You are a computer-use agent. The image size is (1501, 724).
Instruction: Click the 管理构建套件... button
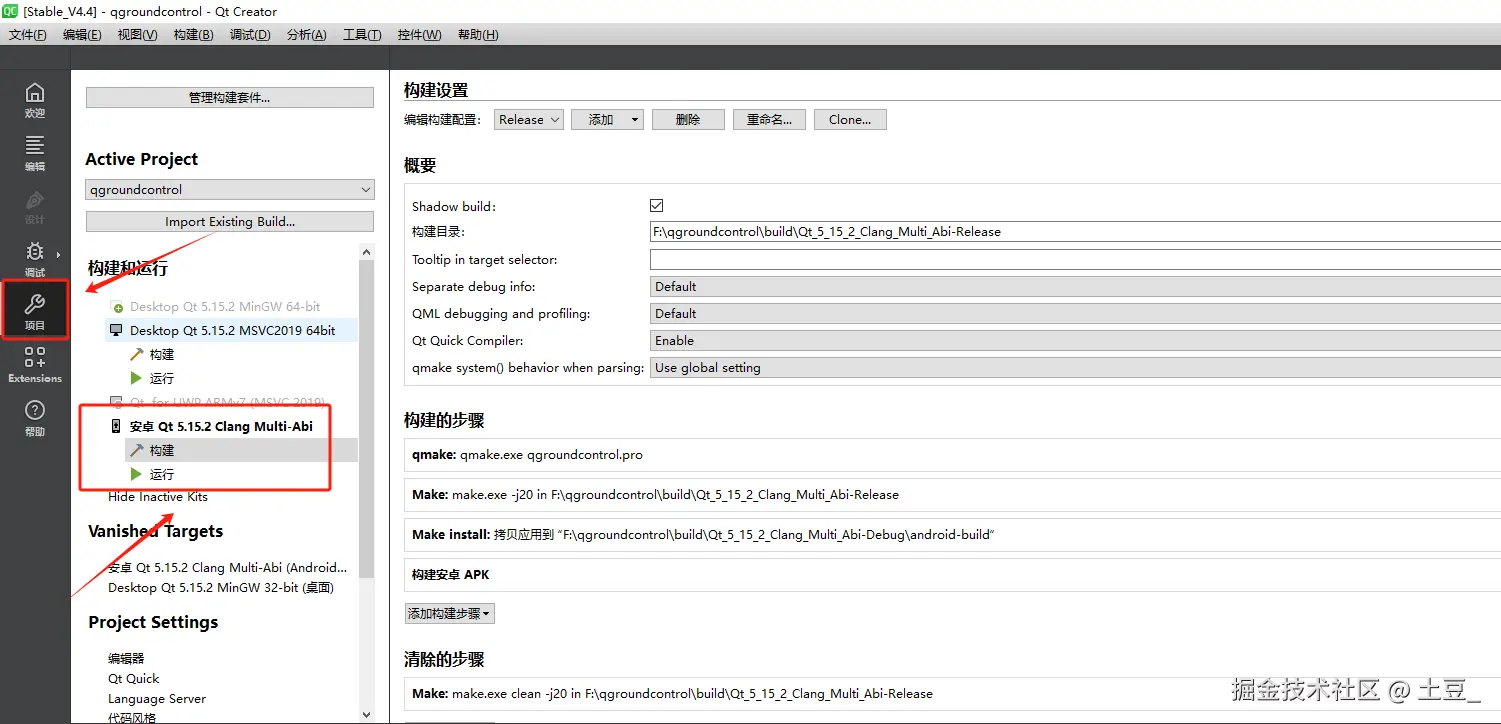click(230, 97)
